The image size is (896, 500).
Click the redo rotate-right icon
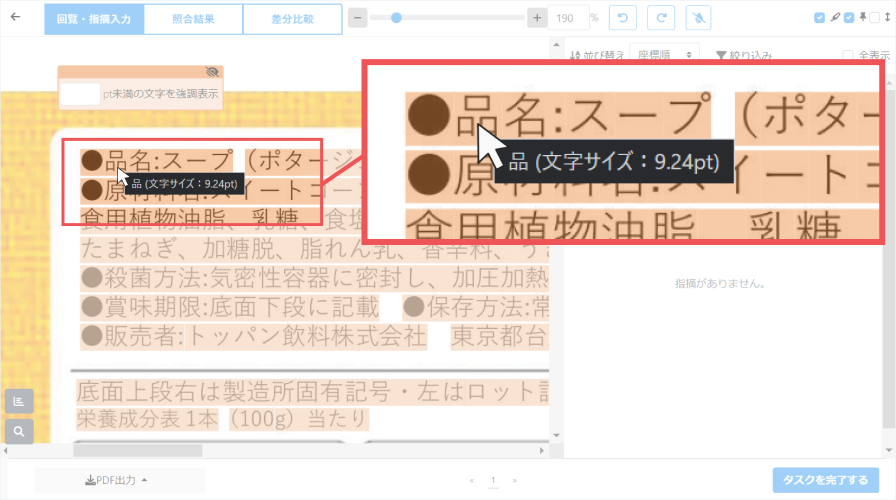click(660, 18)
